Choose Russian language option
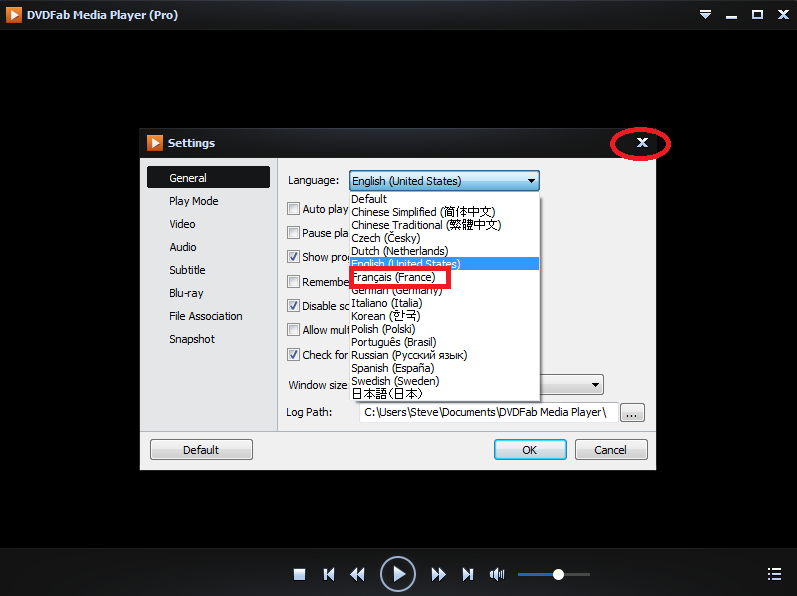797x596 pixels. (x=444, y=355)
